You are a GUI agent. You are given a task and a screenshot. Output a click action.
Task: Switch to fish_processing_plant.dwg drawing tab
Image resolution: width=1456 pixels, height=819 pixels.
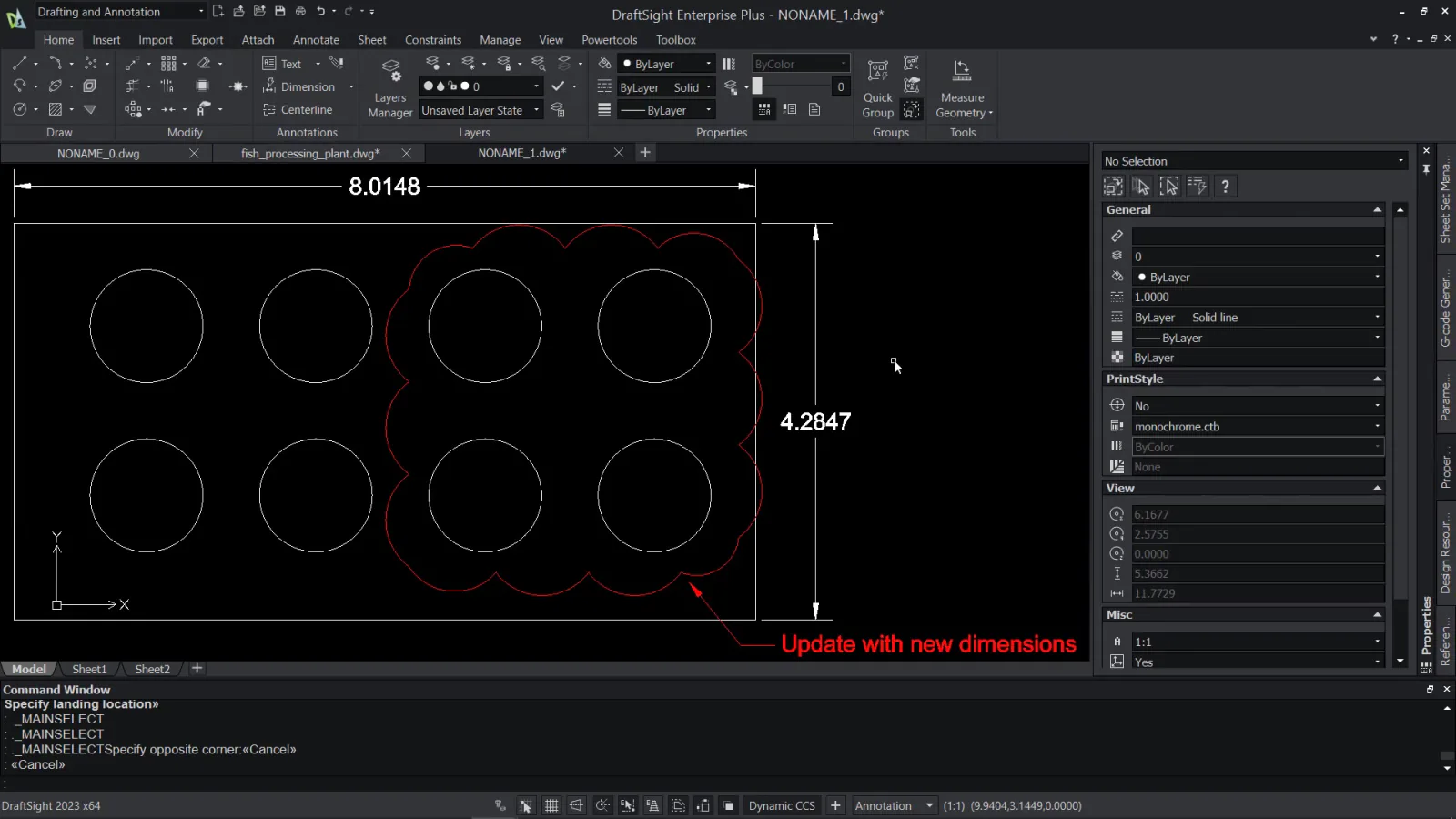[x=310, y=153]
